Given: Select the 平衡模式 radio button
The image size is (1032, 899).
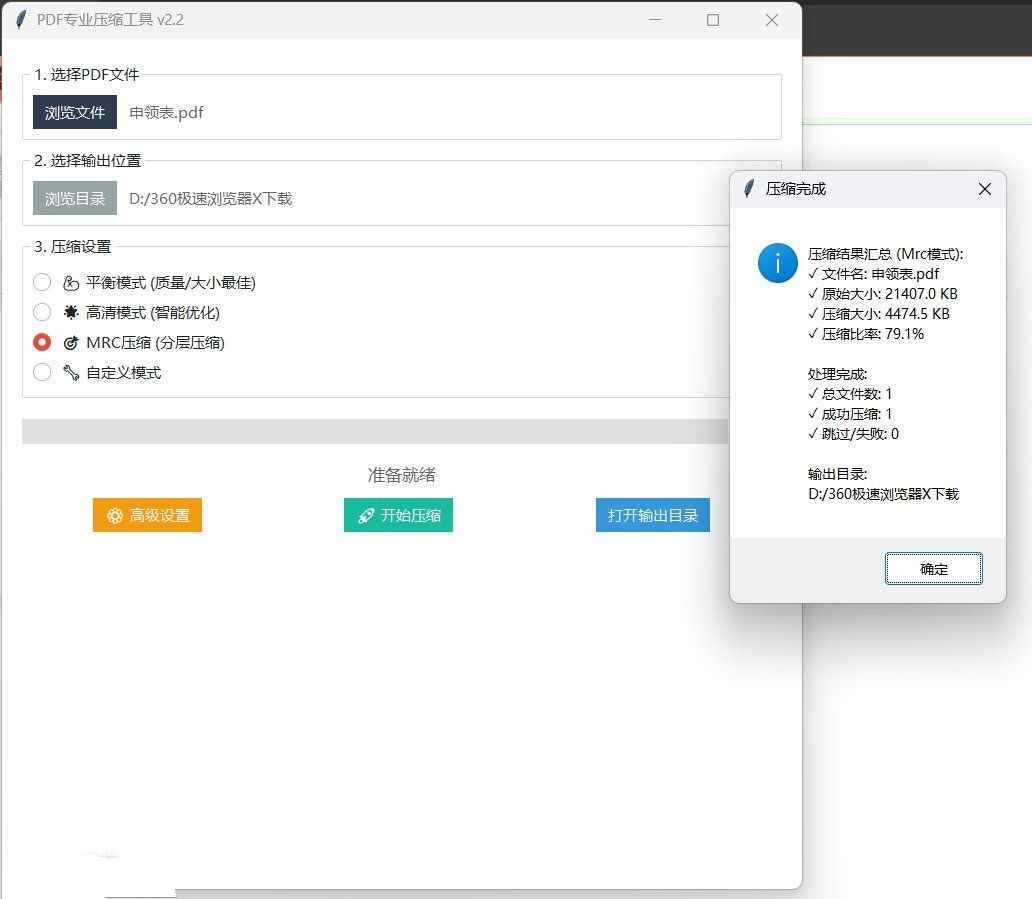Looking at the screenshot, I should coord(42,282).
